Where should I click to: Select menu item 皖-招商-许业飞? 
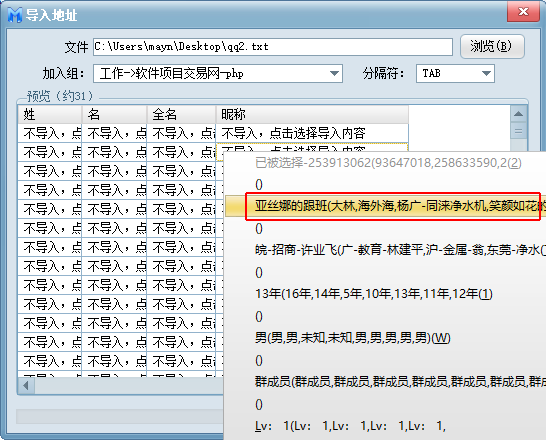pyautogui.click(x=385, y=250)
